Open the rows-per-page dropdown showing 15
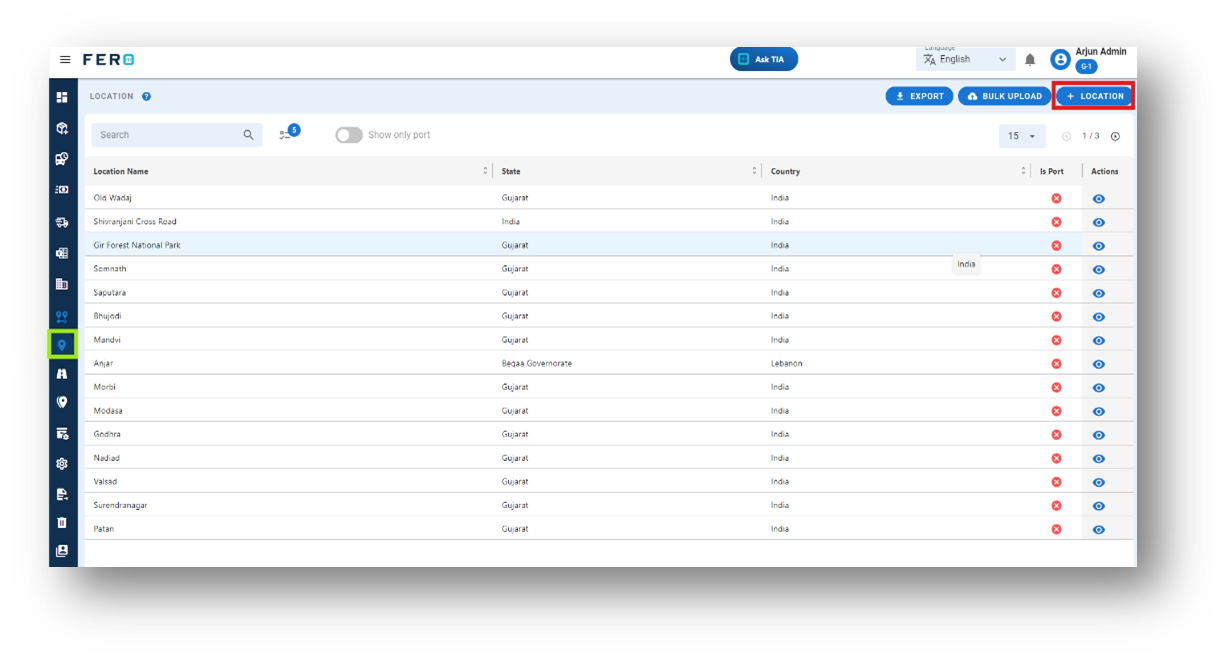Viewport: 1232px width, 662px height. point(1022,136)
